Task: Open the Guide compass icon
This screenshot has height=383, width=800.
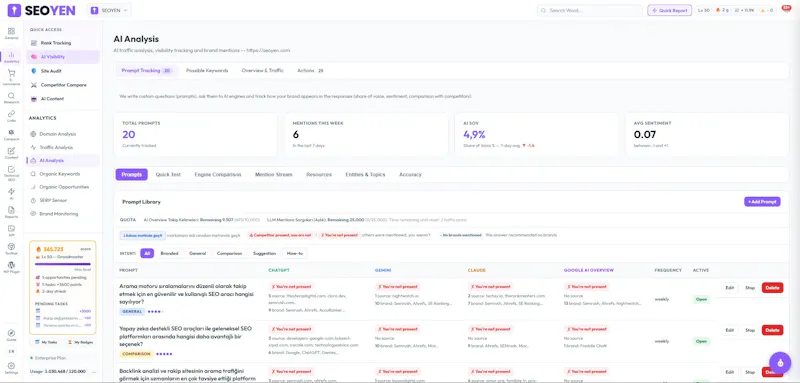Action: (11, 335)
